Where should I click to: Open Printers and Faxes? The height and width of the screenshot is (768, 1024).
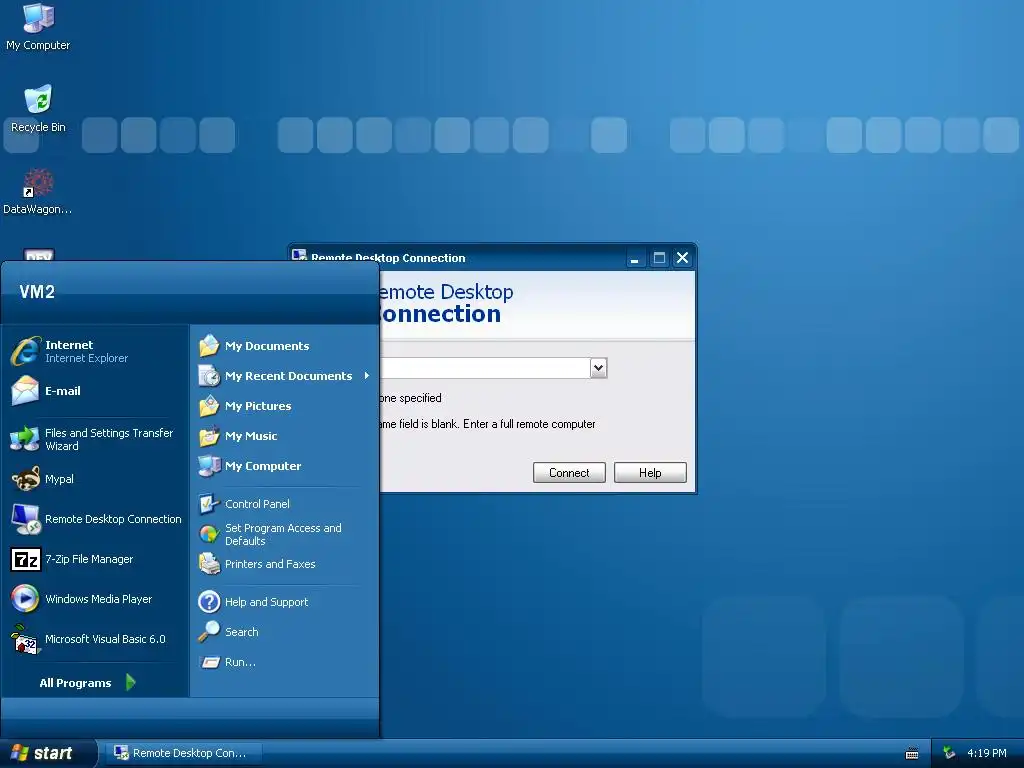tap(257, 564)
